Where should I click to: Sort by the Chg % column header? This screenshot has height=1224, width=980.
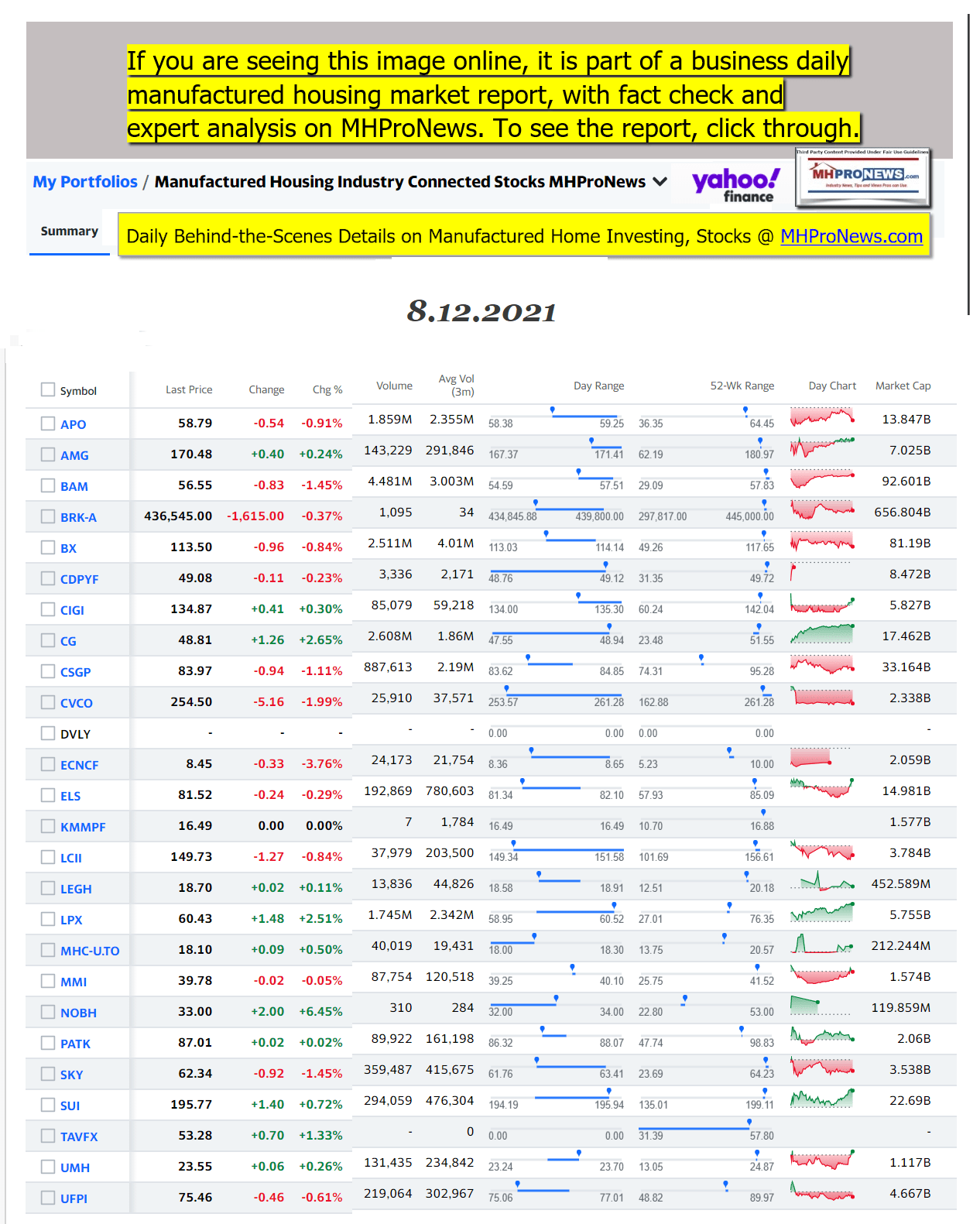tap(327, 389)
